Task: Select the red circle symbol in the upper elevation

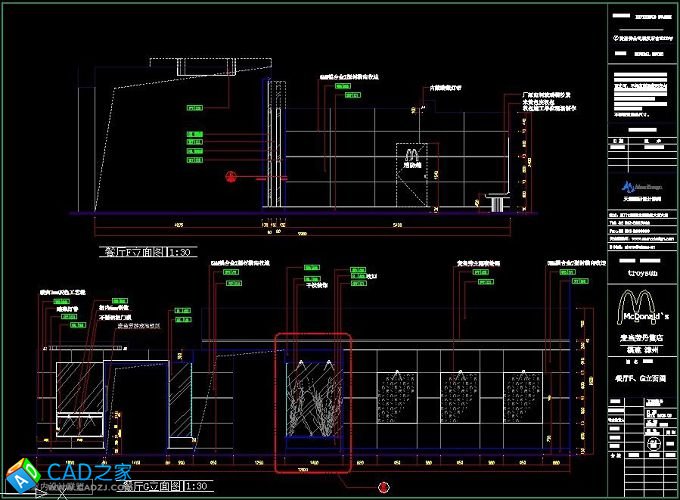Action: coord(230,177)
